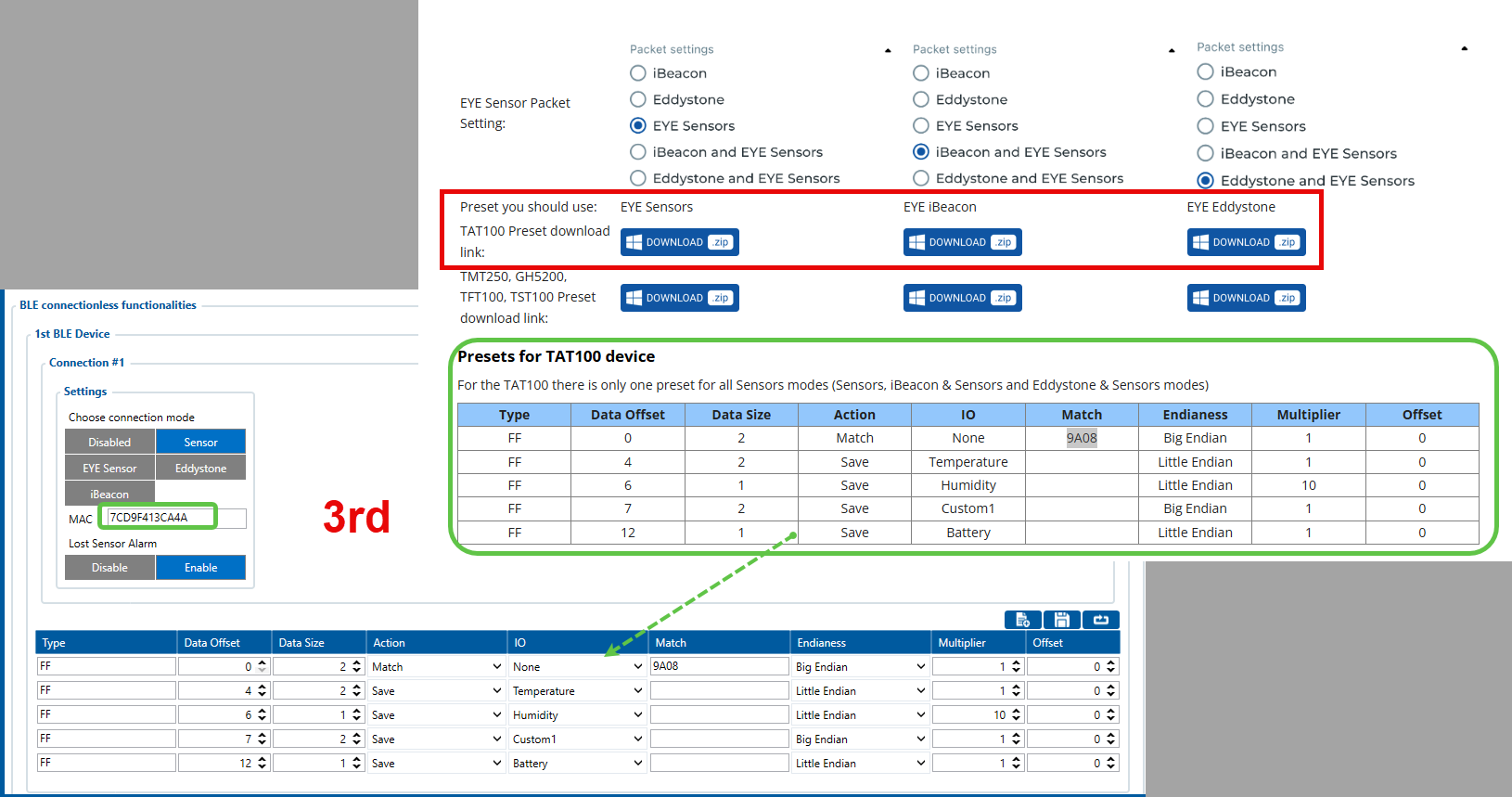
Task: Enable the Lost Sensor Alarm
Action: pos(200,567)
